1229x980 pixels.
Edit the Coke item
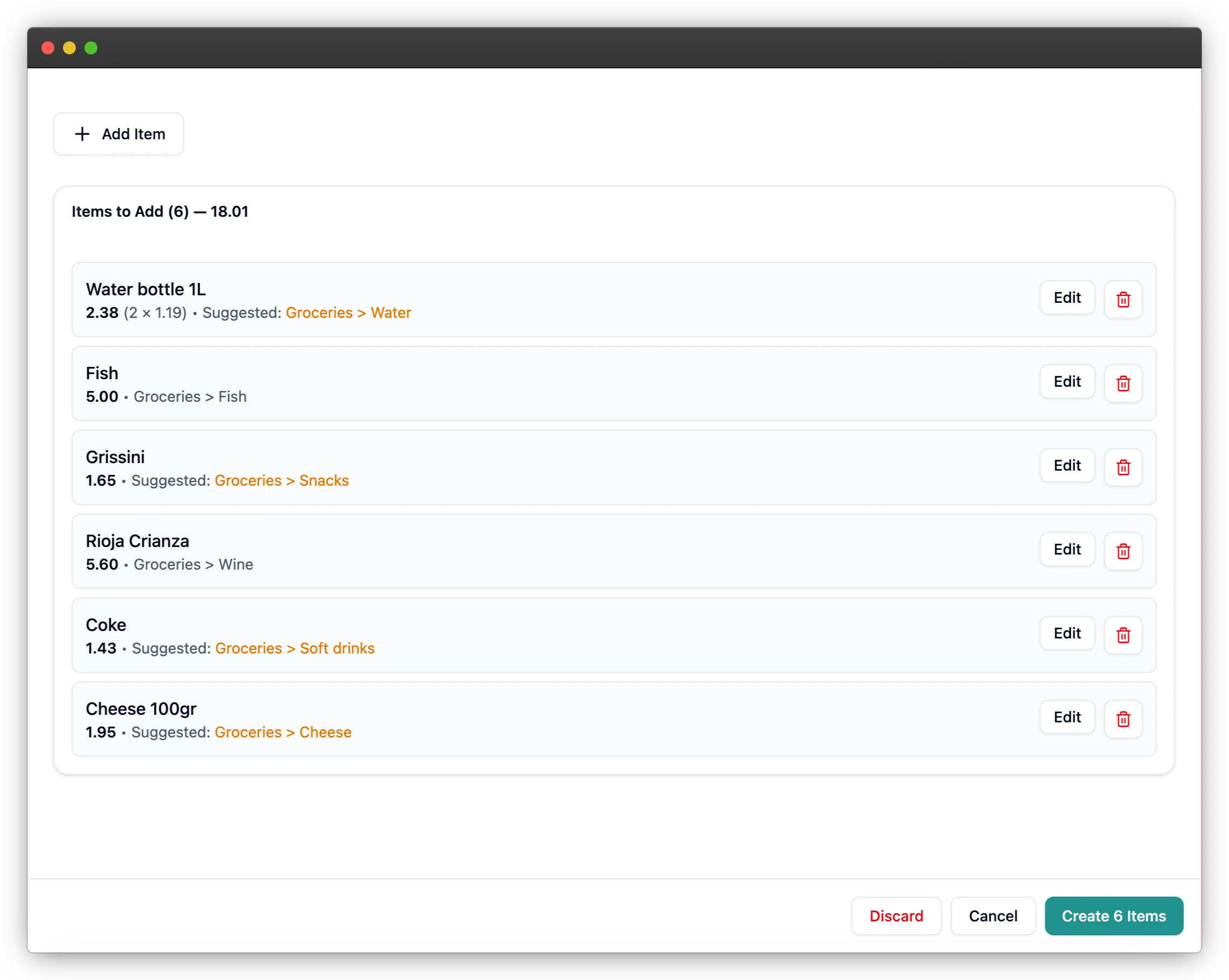tap(1066, 633)
